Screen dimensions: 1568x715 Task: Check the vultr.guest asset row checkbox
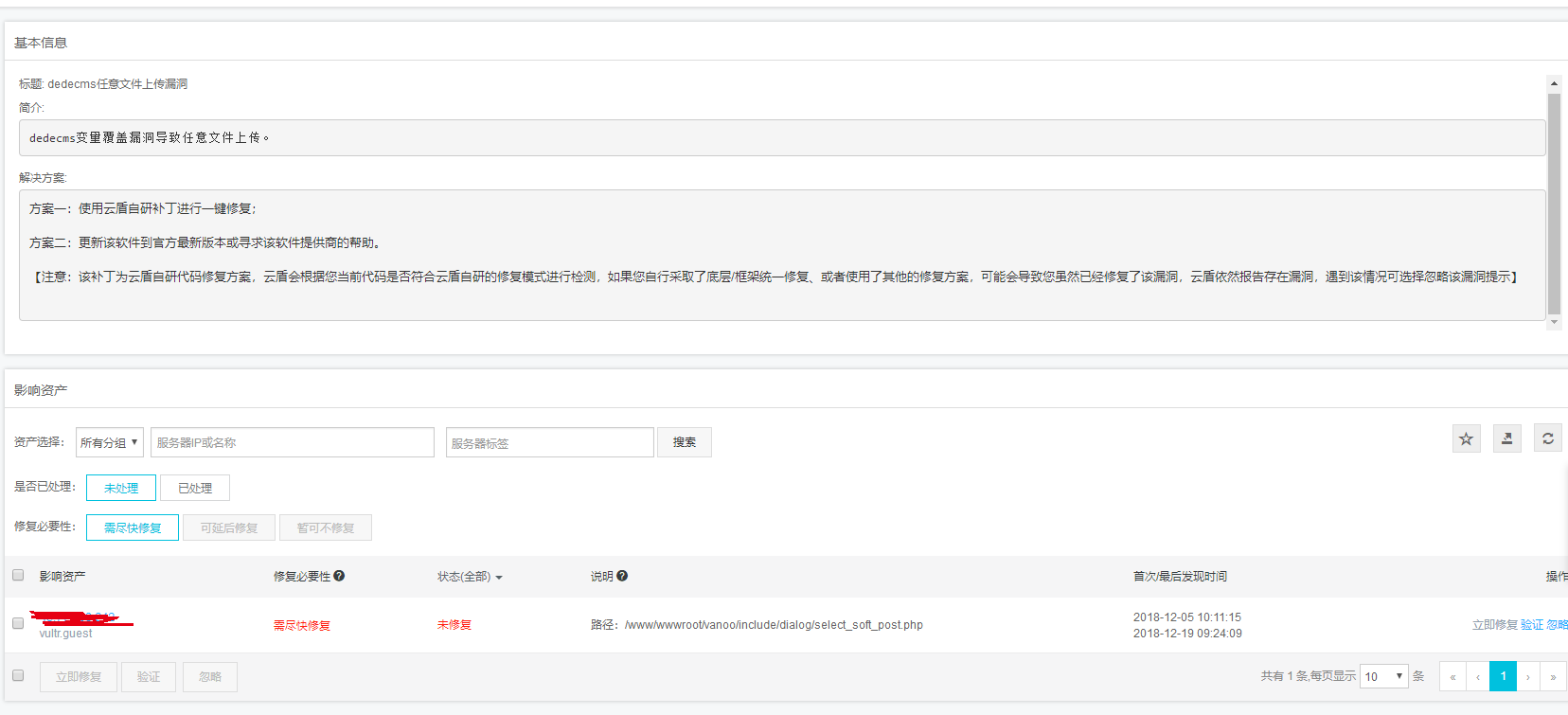18,623
